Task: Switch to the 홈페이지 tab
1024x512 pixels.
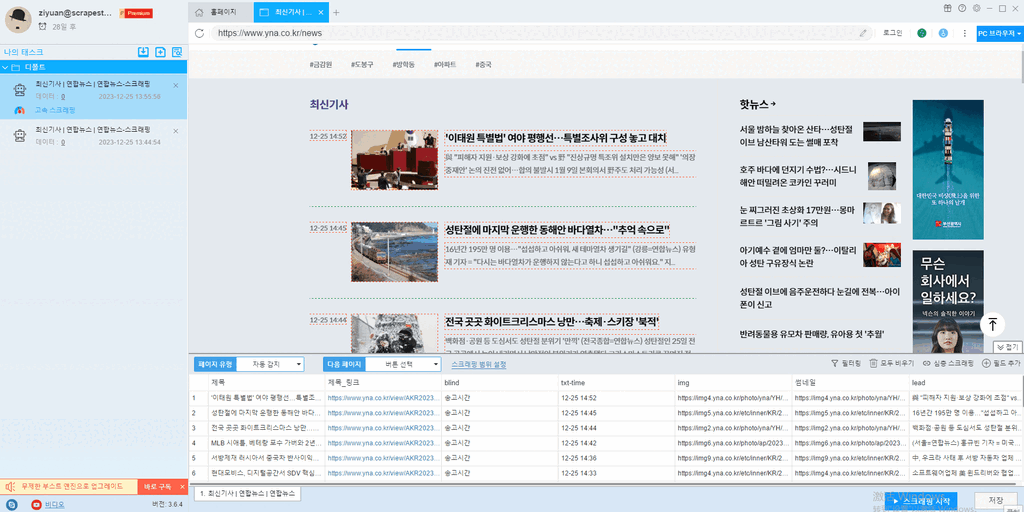Action: [x=221, y=12]
